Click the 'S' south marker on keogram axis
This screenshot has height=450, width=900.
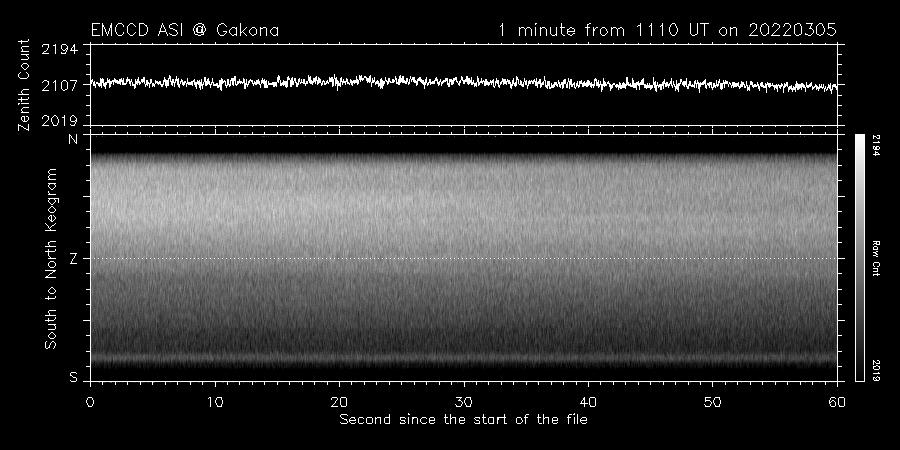click(73, 378)
